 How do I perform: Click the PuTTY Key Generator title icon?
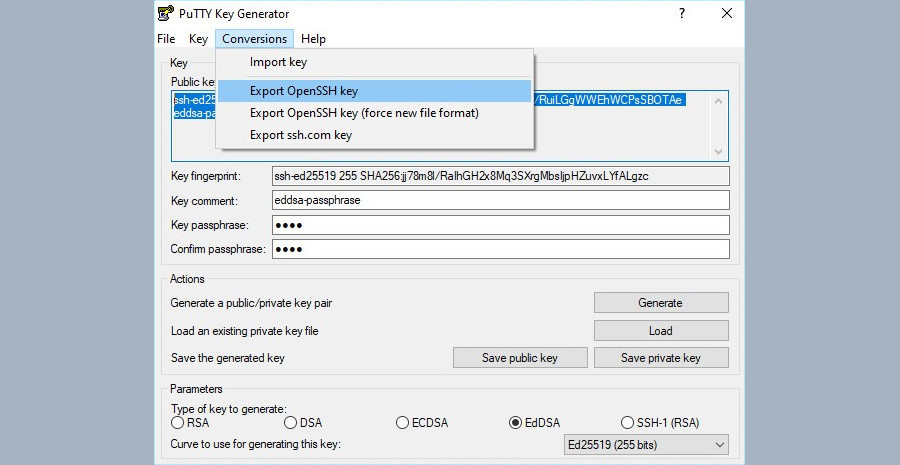coord(166,13)
